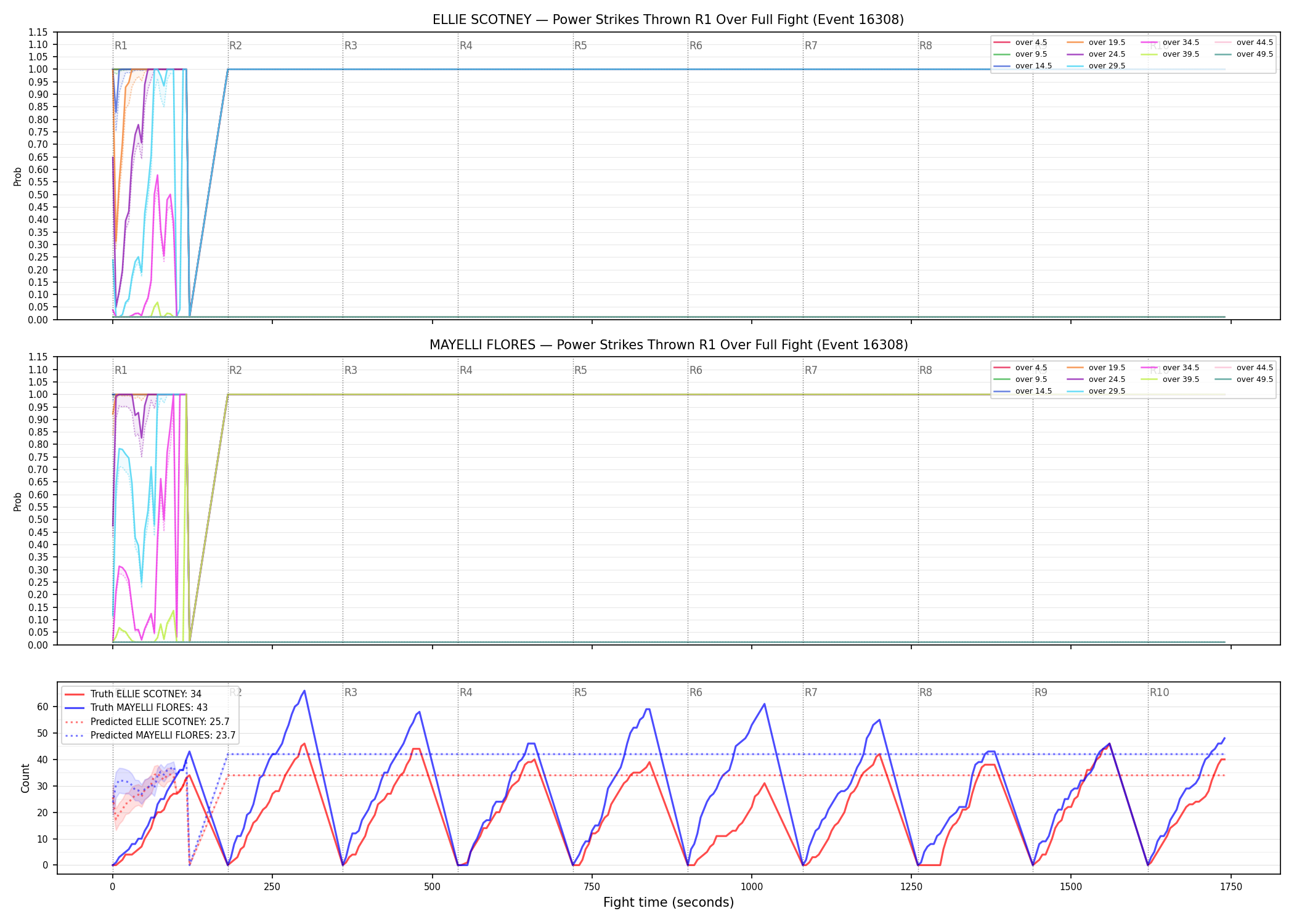Screen dimensions: 1294x924
Task: Click the 0.50 tick on Ellie Scotney chart
Action: [38, 195]
